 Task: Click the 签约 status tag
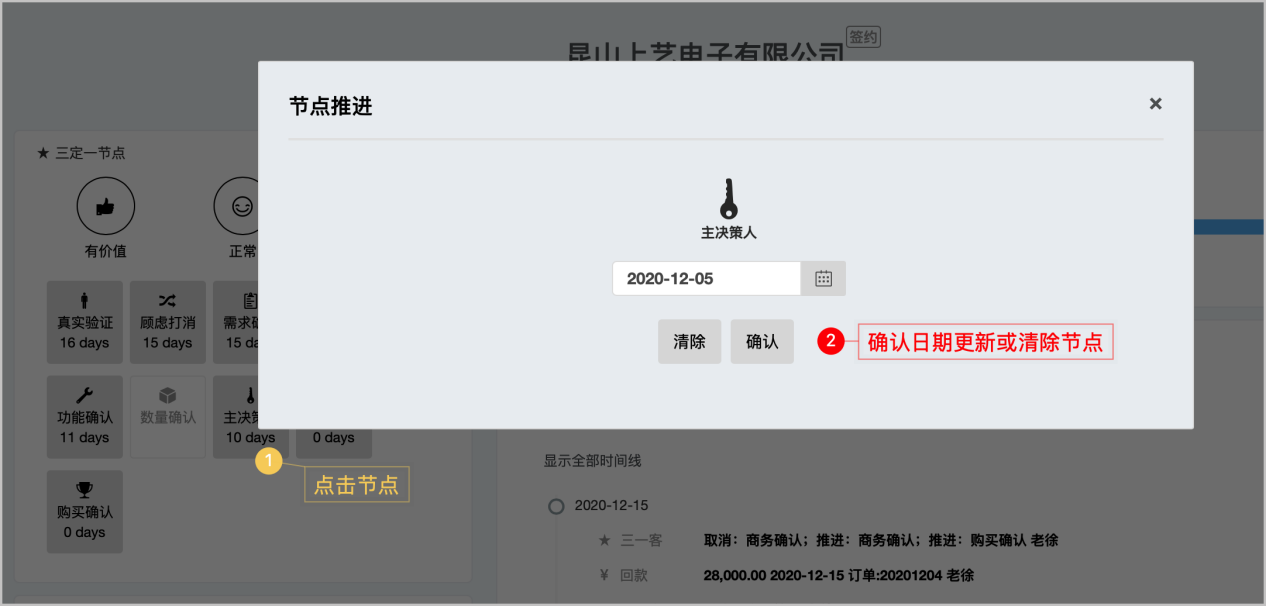pos(863,37)
